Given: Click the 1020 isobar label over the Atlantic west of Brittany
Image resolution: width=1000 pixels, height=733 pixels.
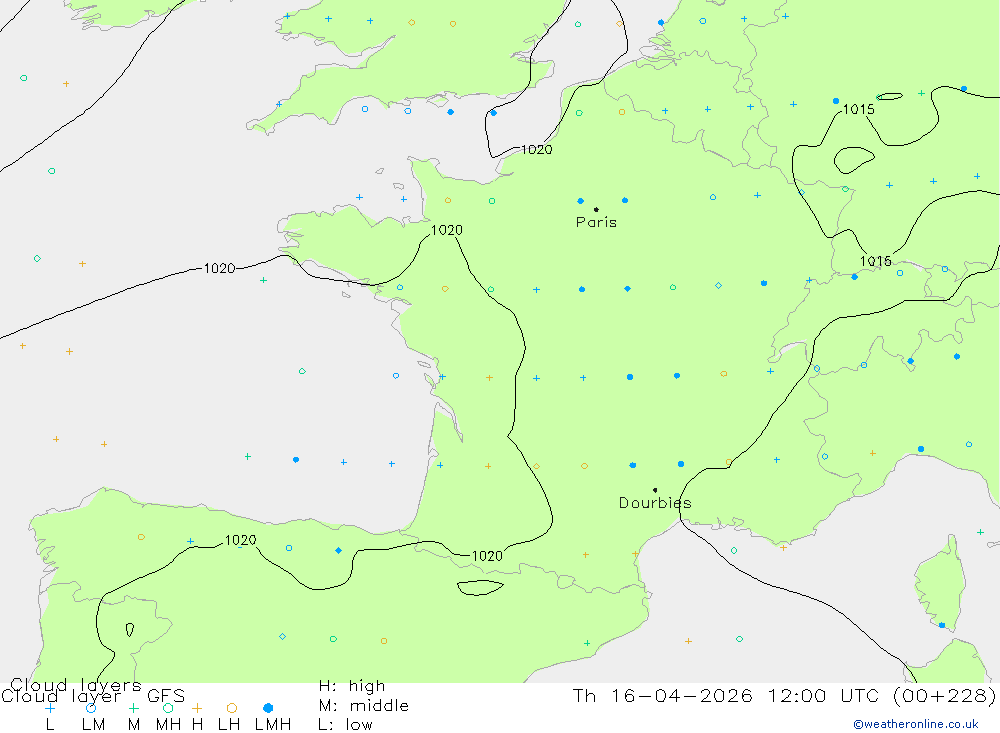Looking at the screenshot, I should click(x=219, y=269).
